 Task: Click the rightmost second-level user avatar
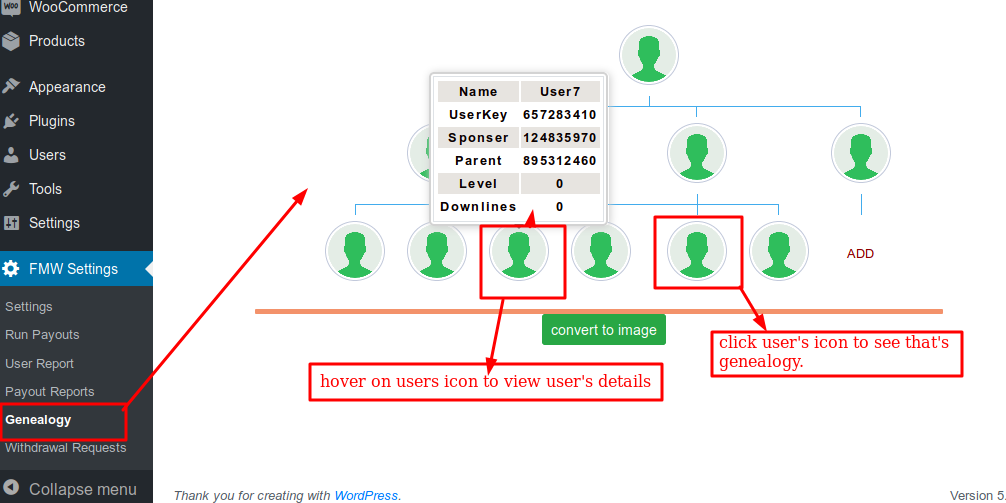[860, 153]
